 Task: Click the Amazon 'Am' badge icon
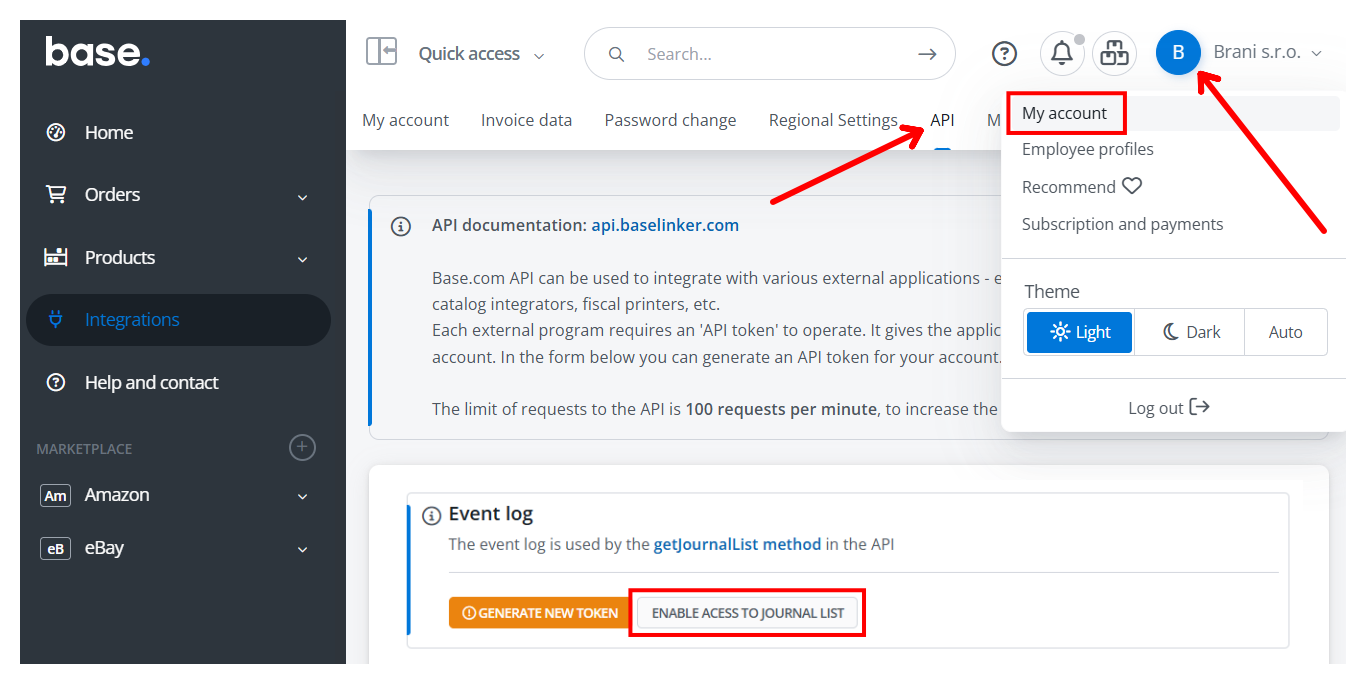[x=56, y=495]
